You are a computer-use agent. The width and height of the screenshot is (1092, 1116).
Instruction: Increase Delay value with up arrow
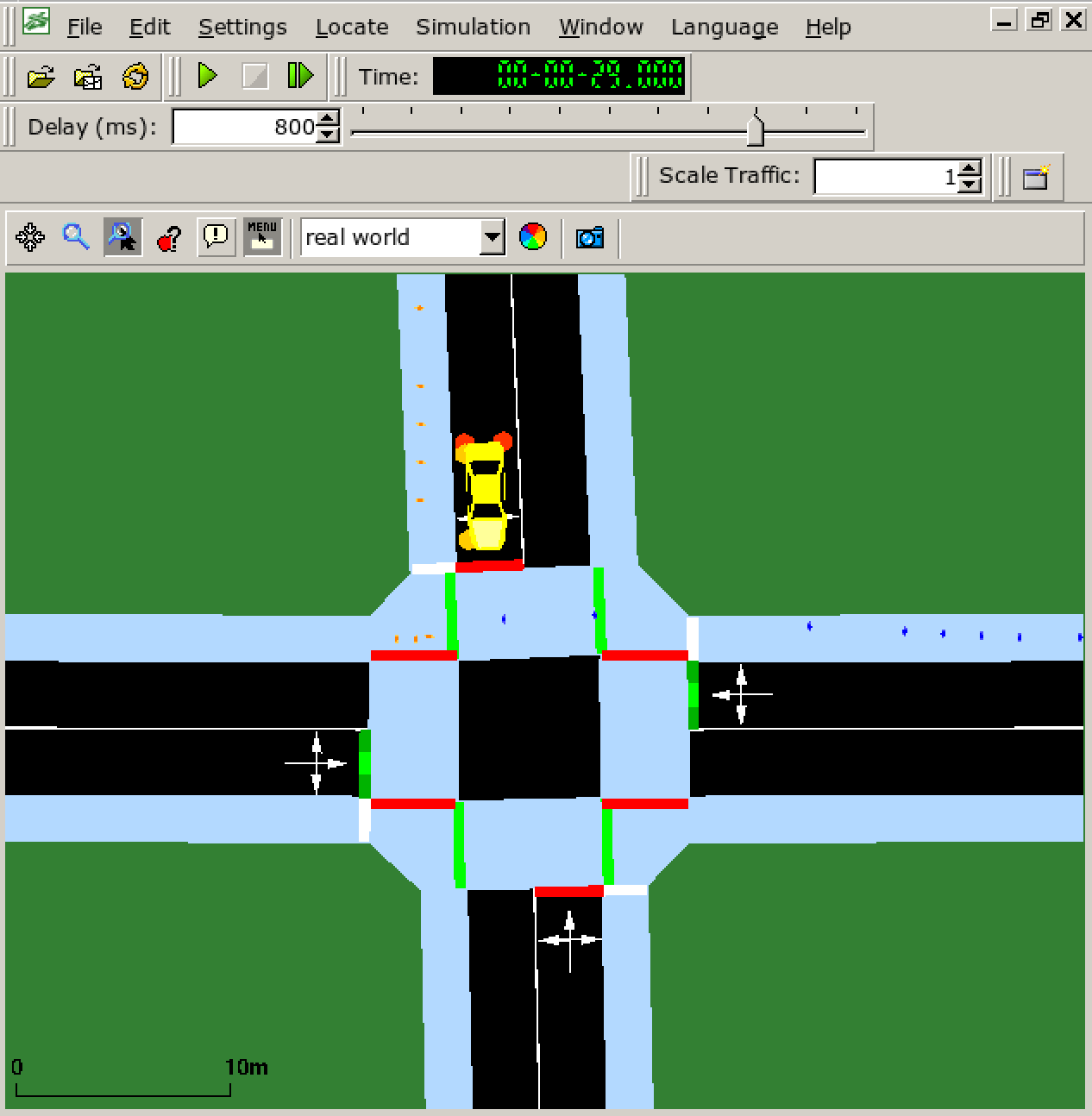tap(328, 120)
